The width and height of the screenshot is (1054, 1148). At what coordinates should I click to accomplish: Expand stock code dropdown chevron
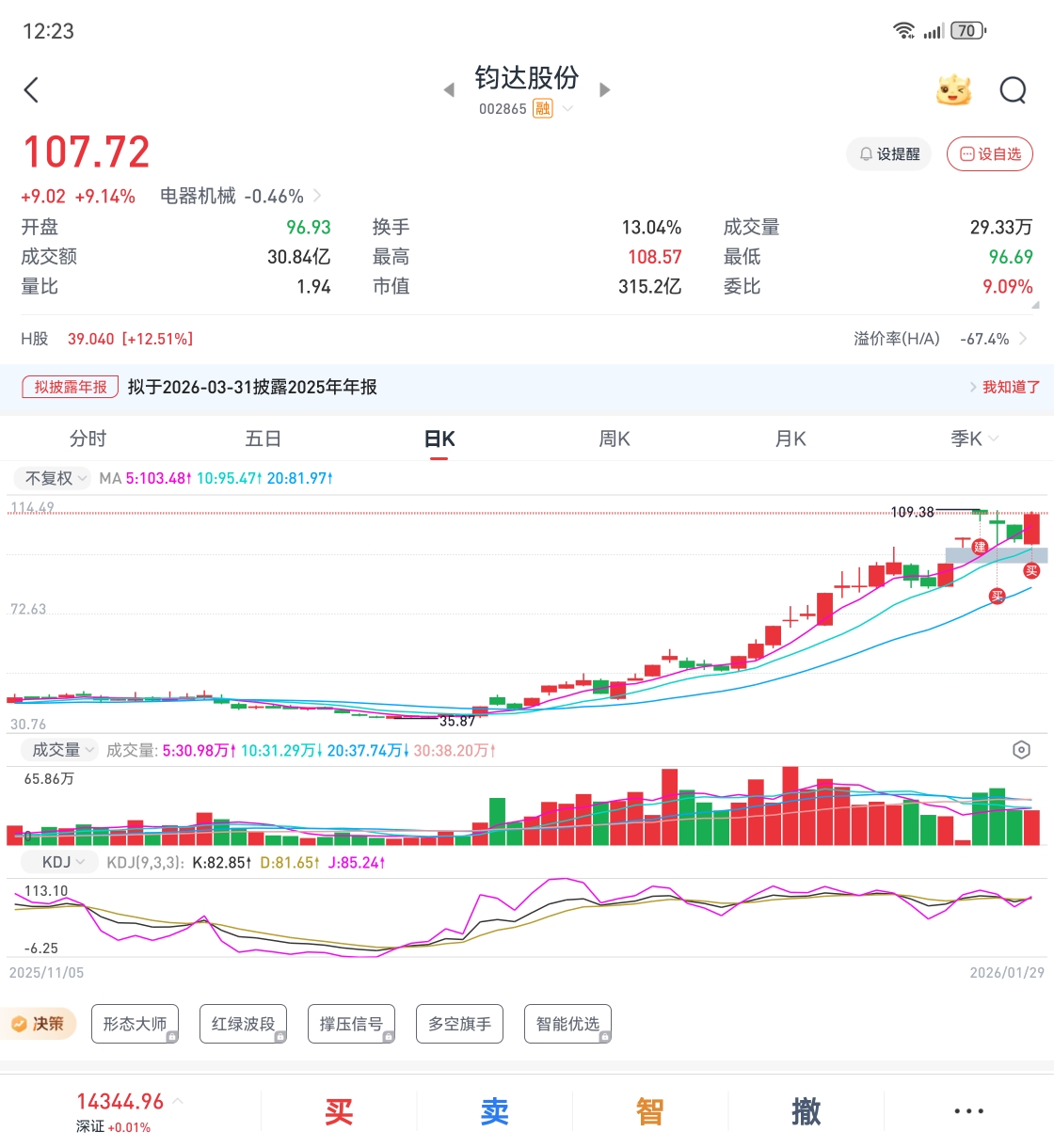tap(567, 109)
